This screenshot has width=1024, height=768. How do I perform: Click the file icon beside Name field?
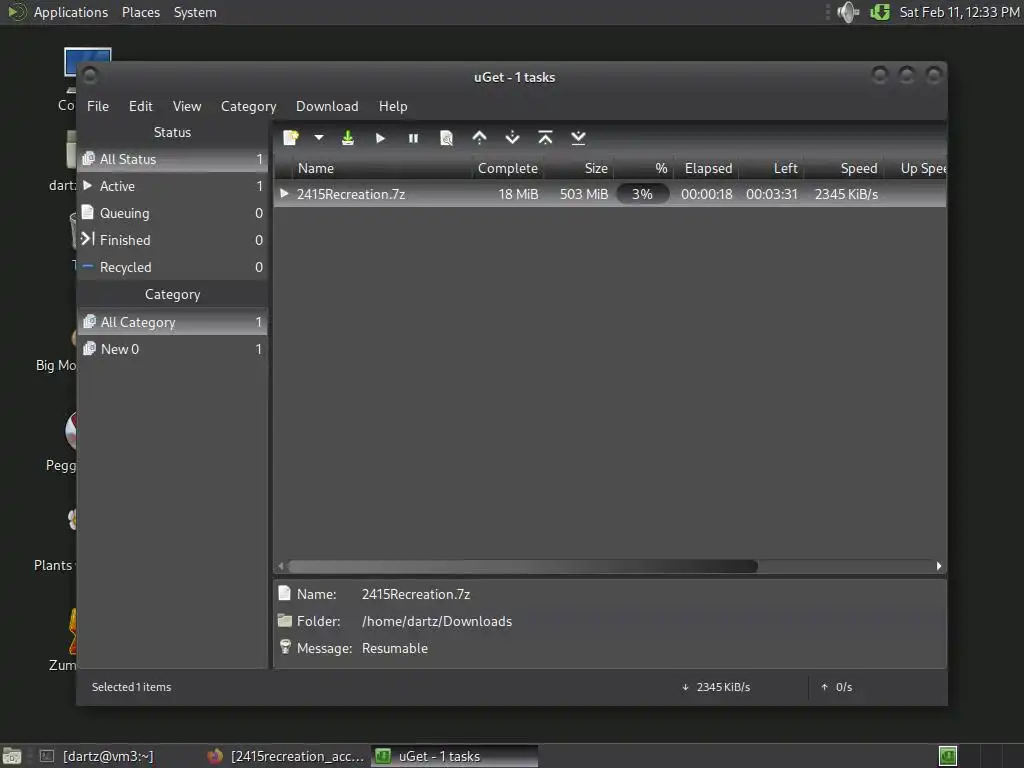(284, 593)
